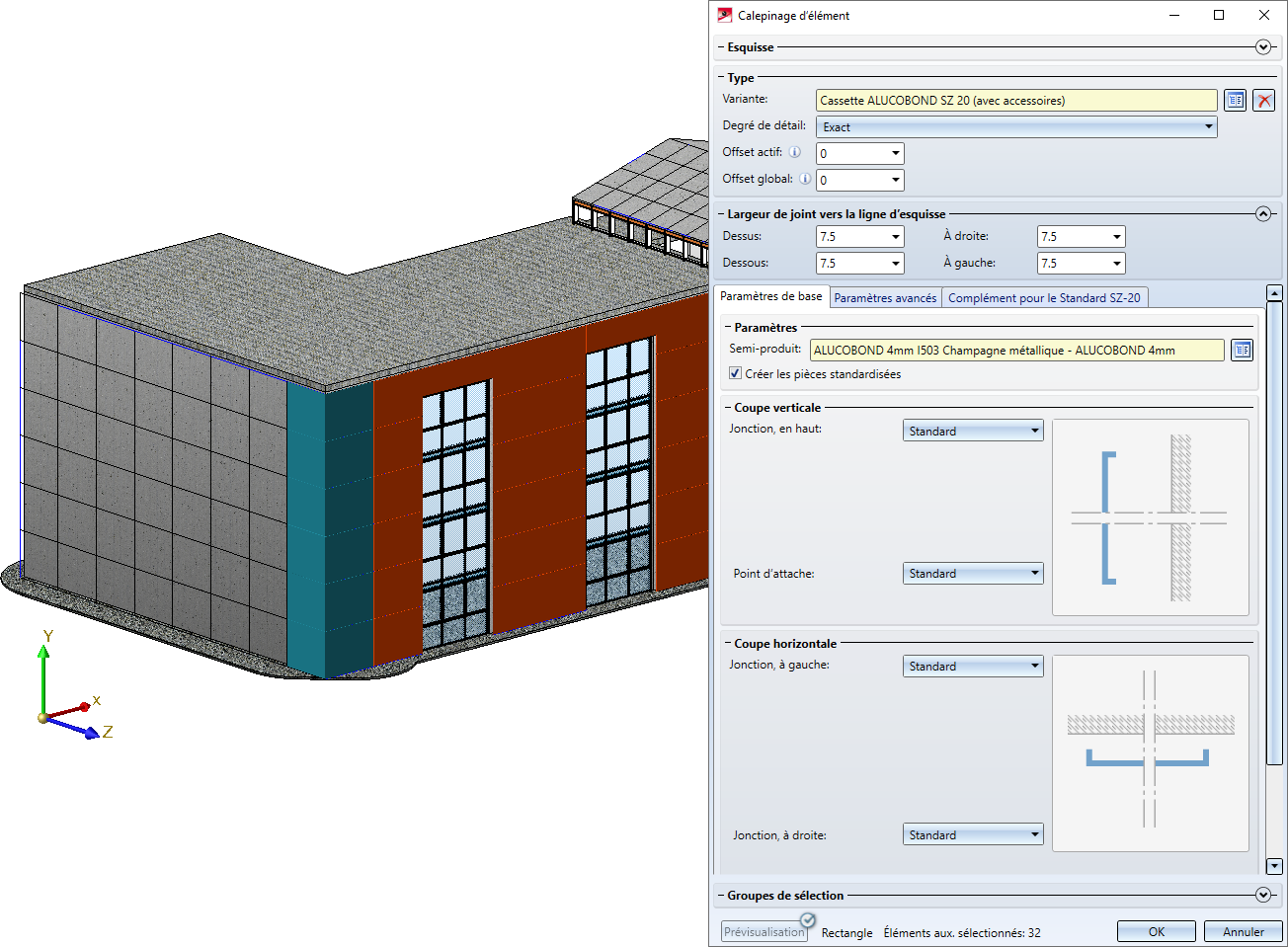The height and width of the screenshot is (947, 1288).
Task: Switch to the Paramètres avancés tab
Action: pyautogui.click(x=885, y=297)
